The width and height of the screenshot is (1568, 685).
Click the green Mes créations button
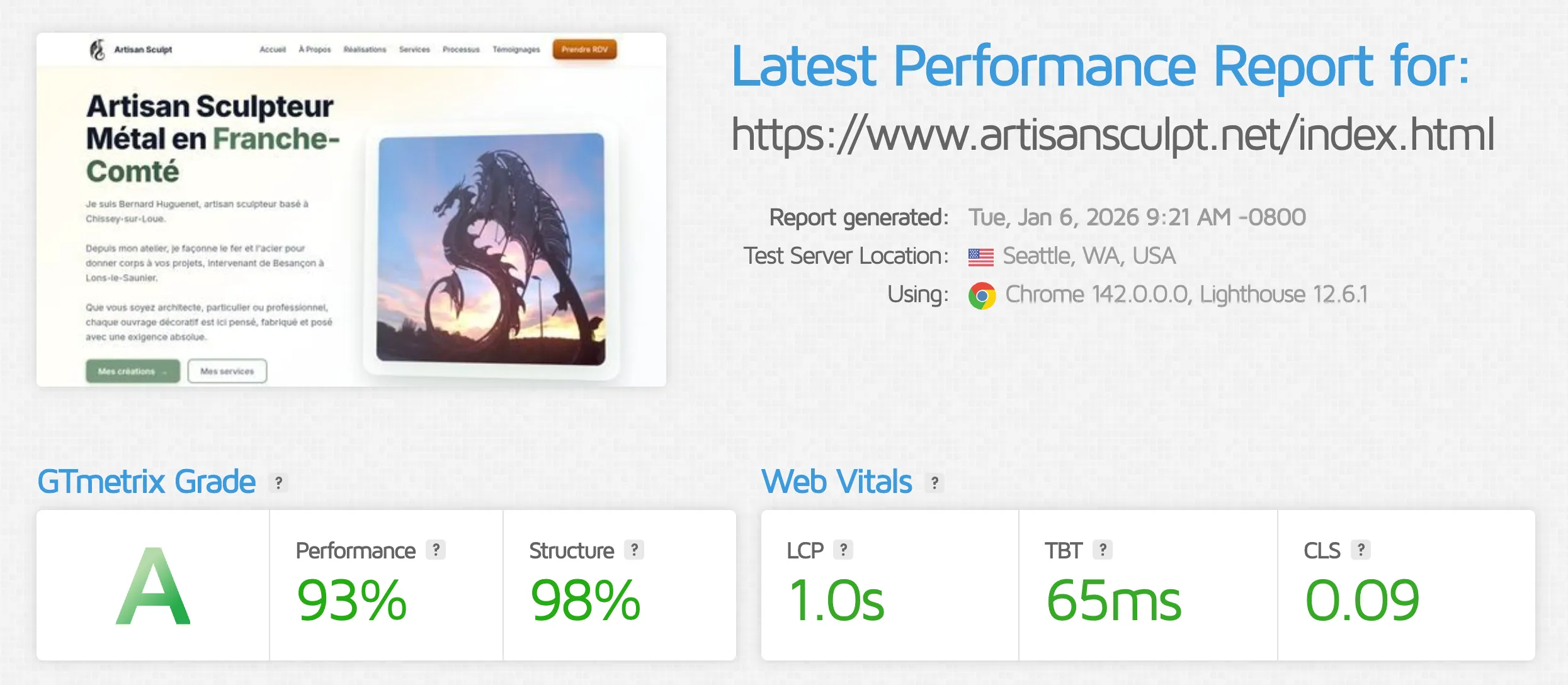[133, 371]
